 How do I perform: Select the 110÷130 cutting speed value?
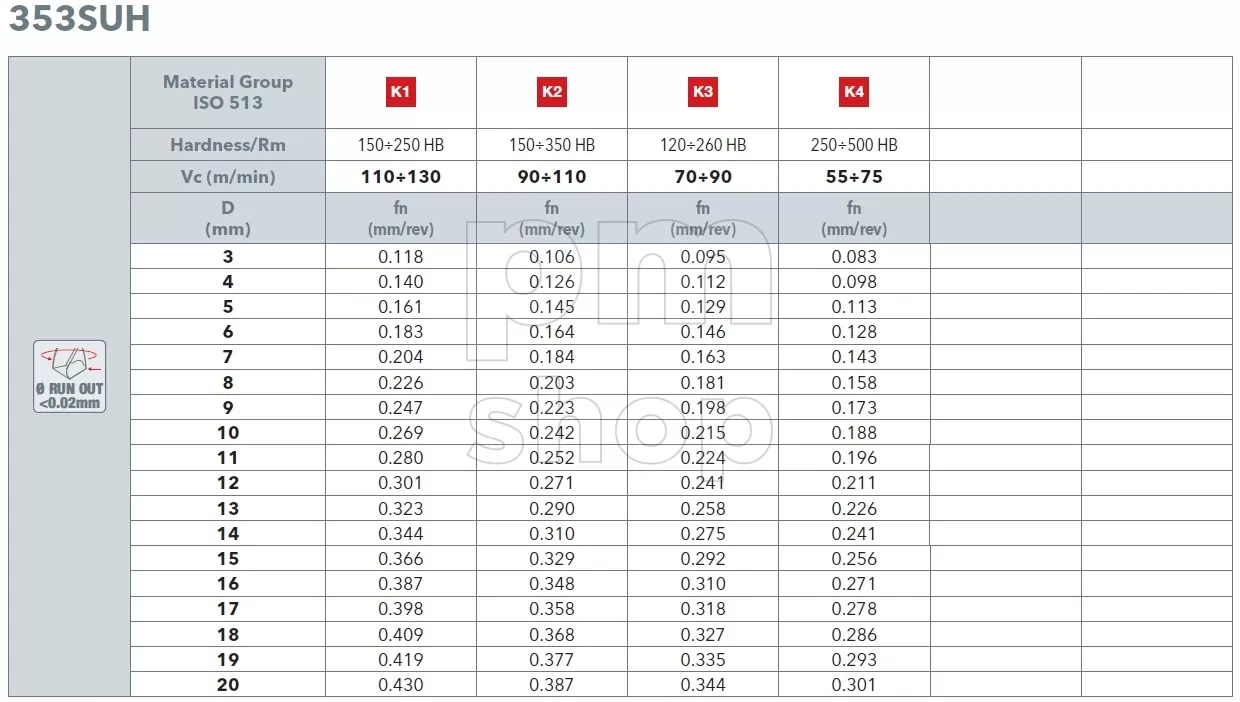[401, 177]
